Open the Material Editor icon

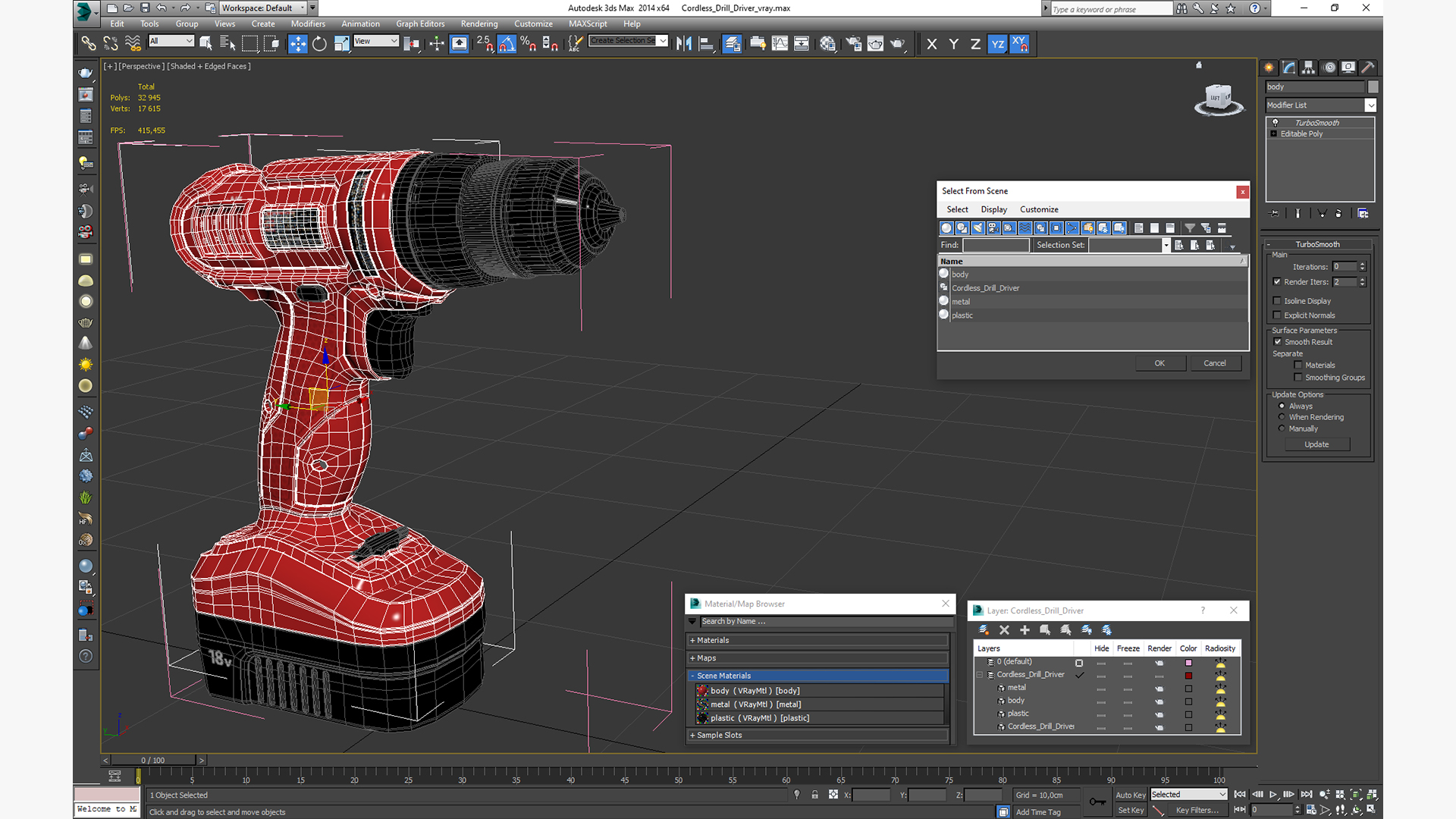point(827,44)
